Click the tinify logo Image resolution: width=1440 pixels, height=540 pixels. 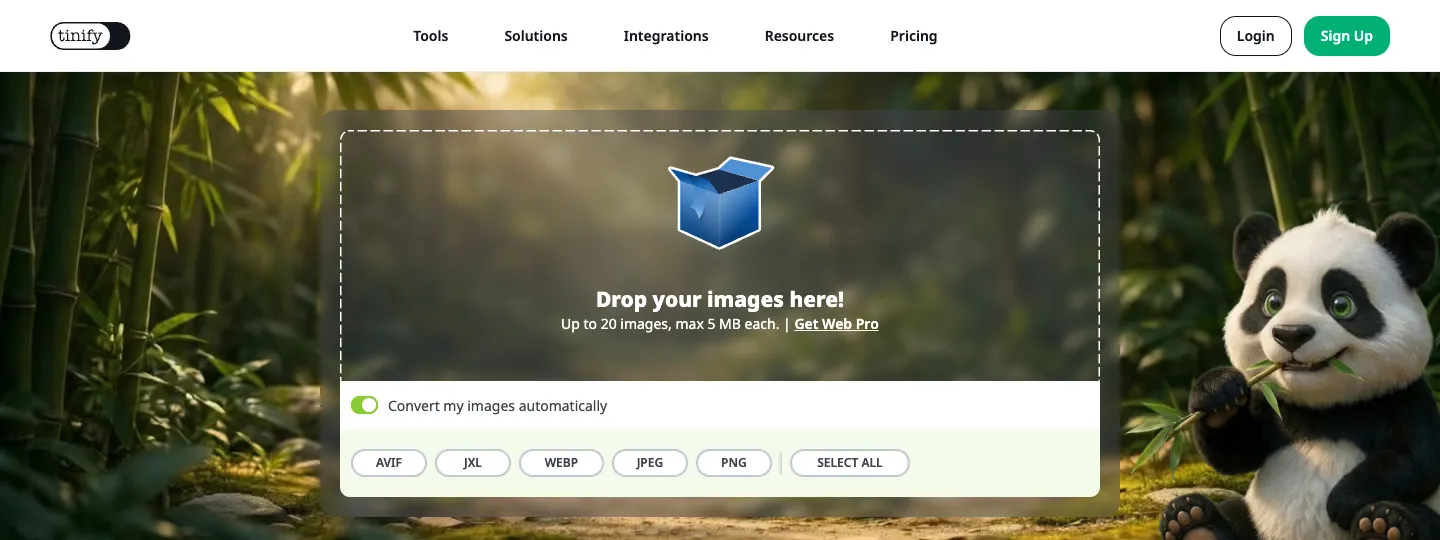90,36
